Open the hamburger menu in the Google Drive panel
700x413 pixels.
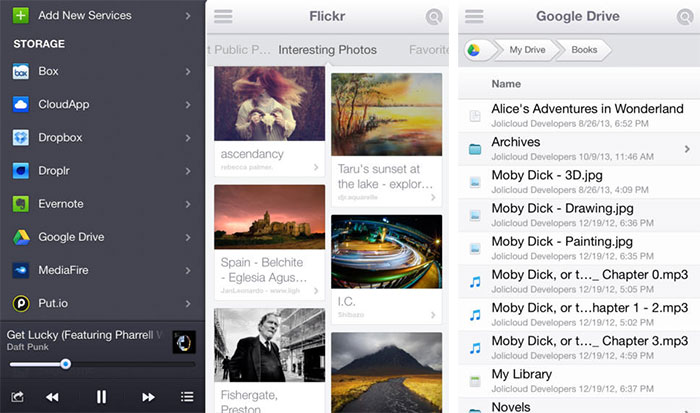pos(474,17)
